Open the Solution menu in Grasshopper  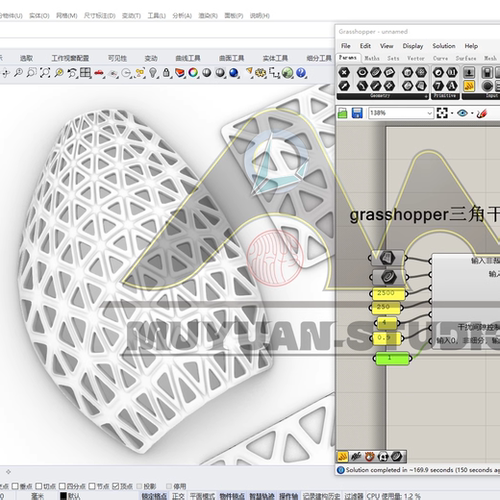coord(444,46)
